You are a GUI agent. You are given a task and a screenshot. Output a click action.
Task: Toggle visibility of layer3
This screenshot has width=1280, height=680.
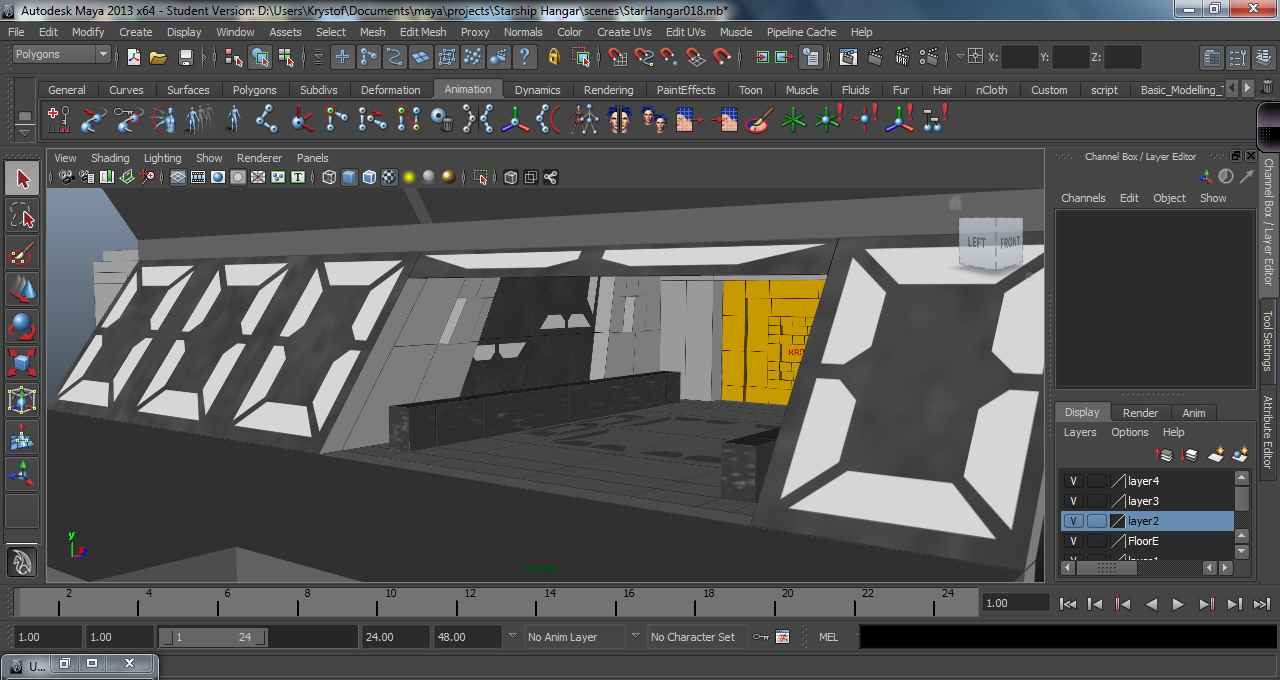click(1073, 501)
